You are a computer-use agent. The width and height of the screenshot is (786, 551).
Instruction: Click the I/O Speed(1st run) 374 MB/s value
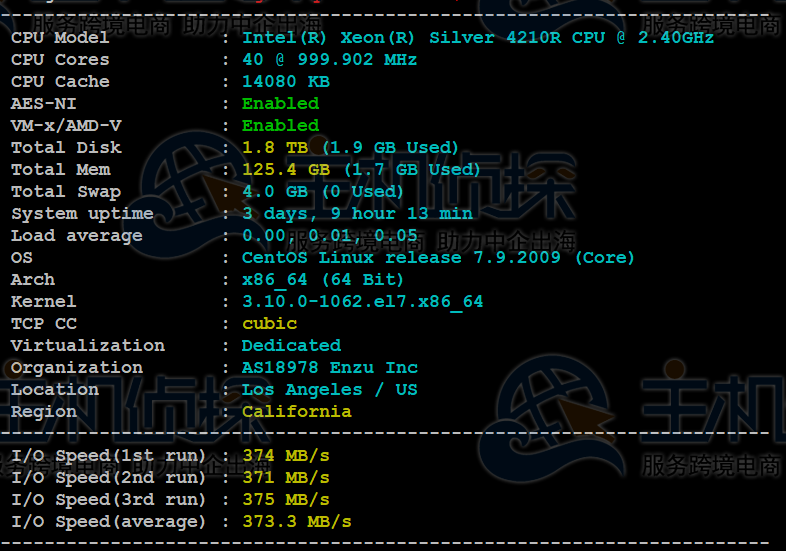(x=285, y=456)
